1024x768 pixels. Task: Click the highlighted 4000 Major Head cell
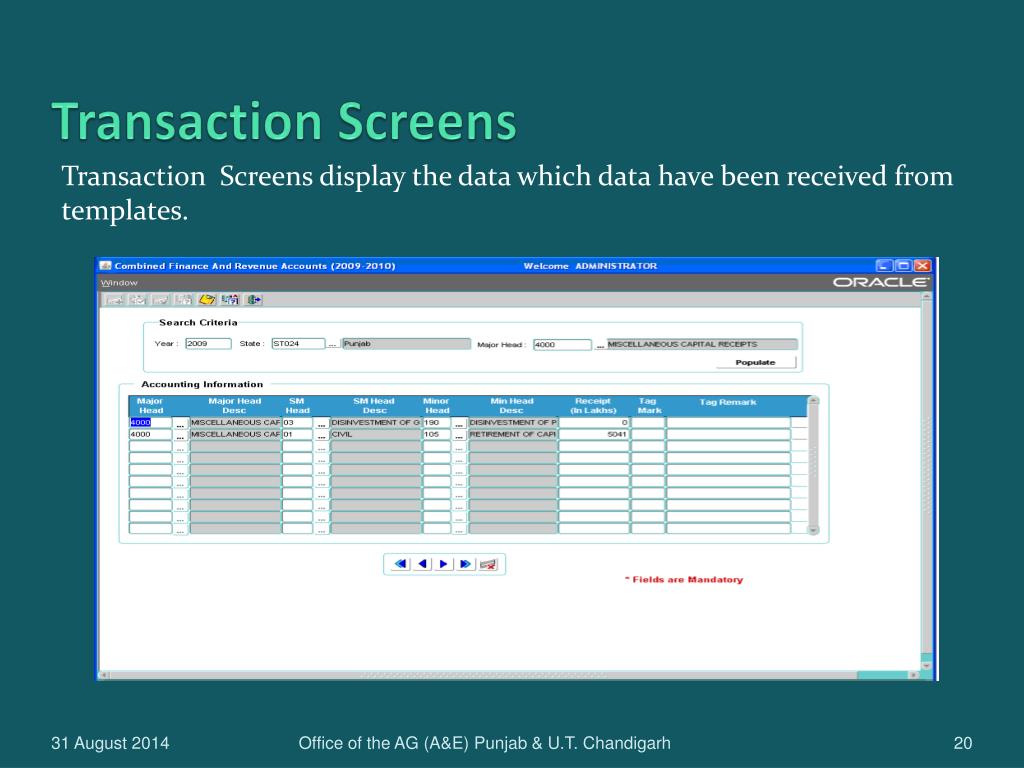coord(151,423)
